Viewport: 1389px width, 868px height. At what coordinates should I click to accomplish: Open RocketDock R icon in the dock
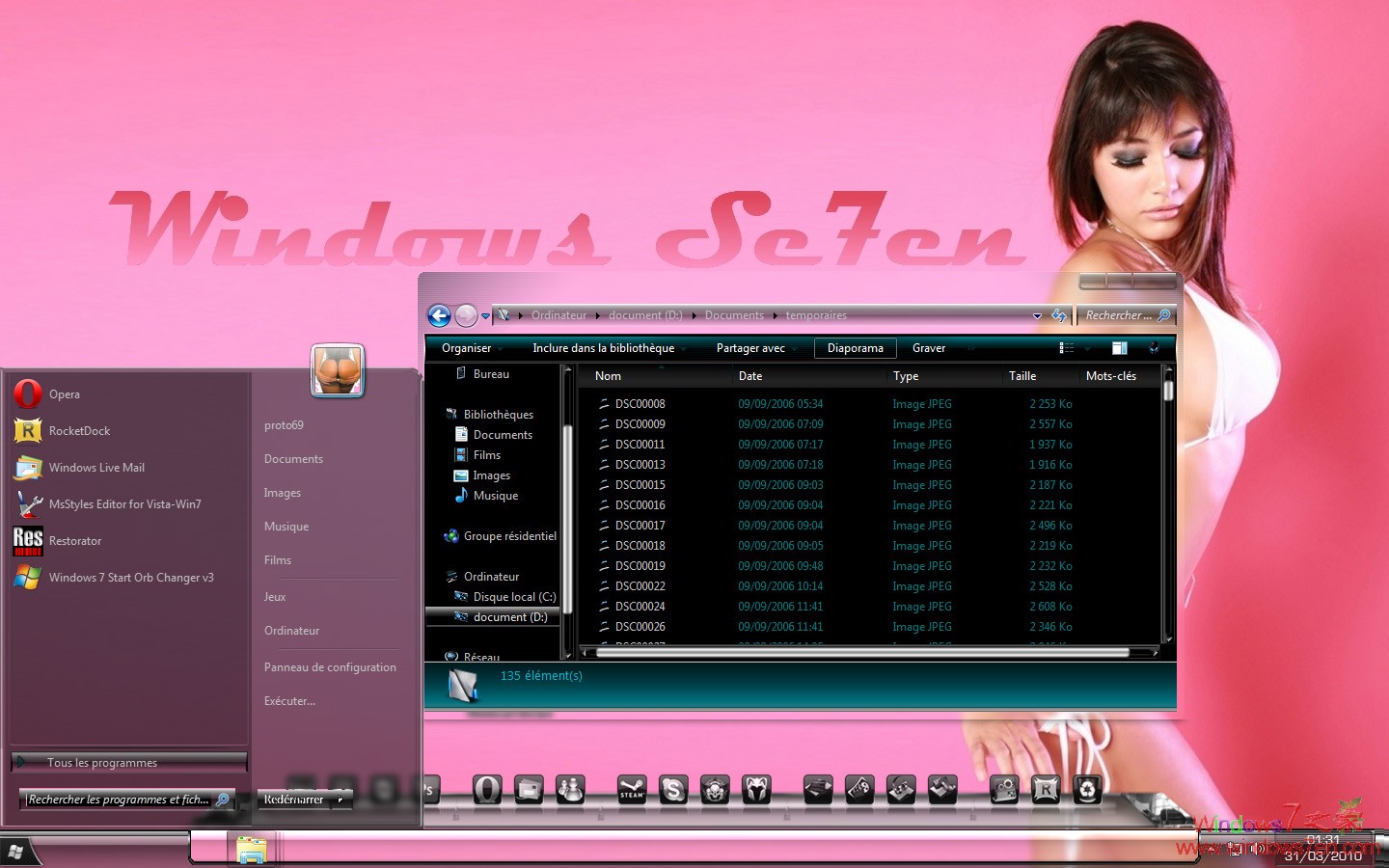coord(1046,790)
